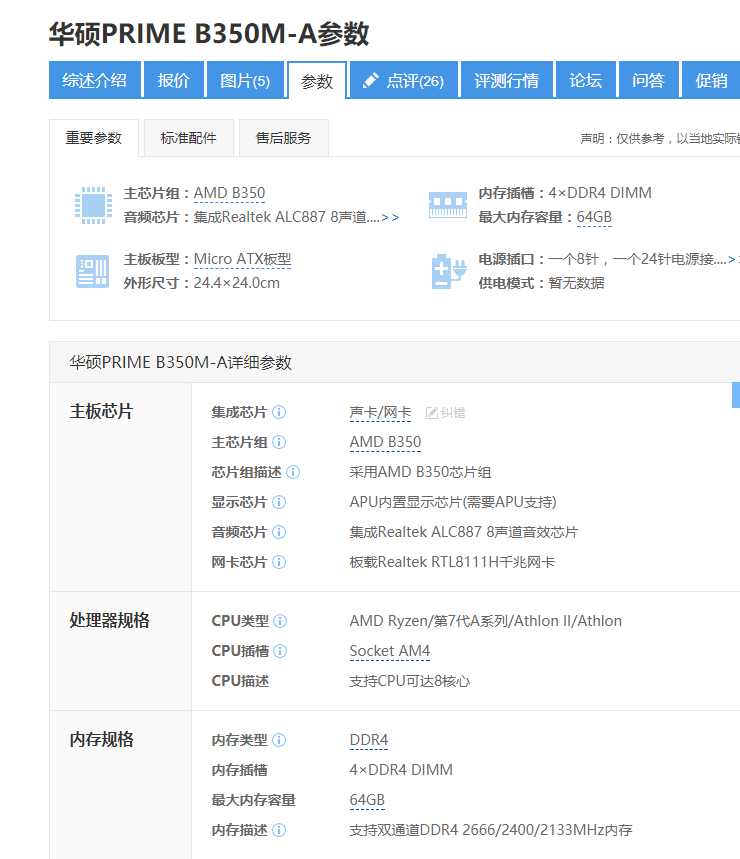Click the 内存规格 category heading

(101, 739)
